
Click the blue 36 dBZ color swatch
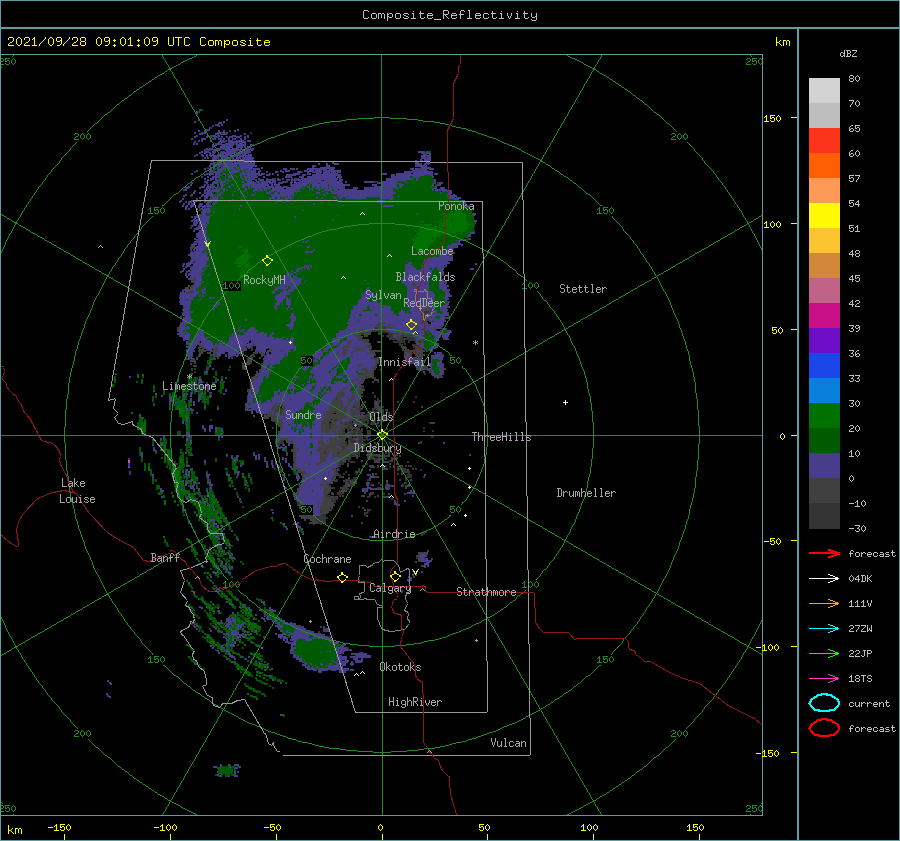tap(824, 365)
